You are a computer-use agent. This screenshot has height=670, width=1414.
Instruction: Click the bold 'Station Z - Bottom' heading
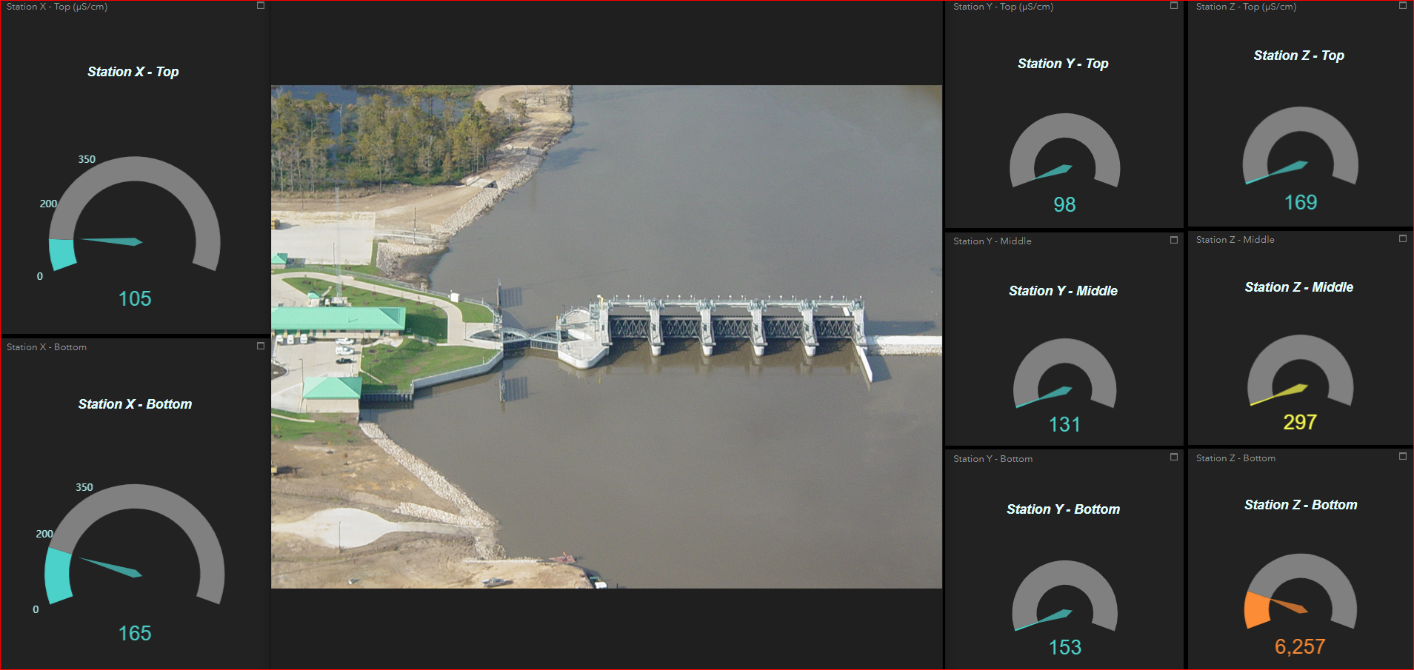1300,505
